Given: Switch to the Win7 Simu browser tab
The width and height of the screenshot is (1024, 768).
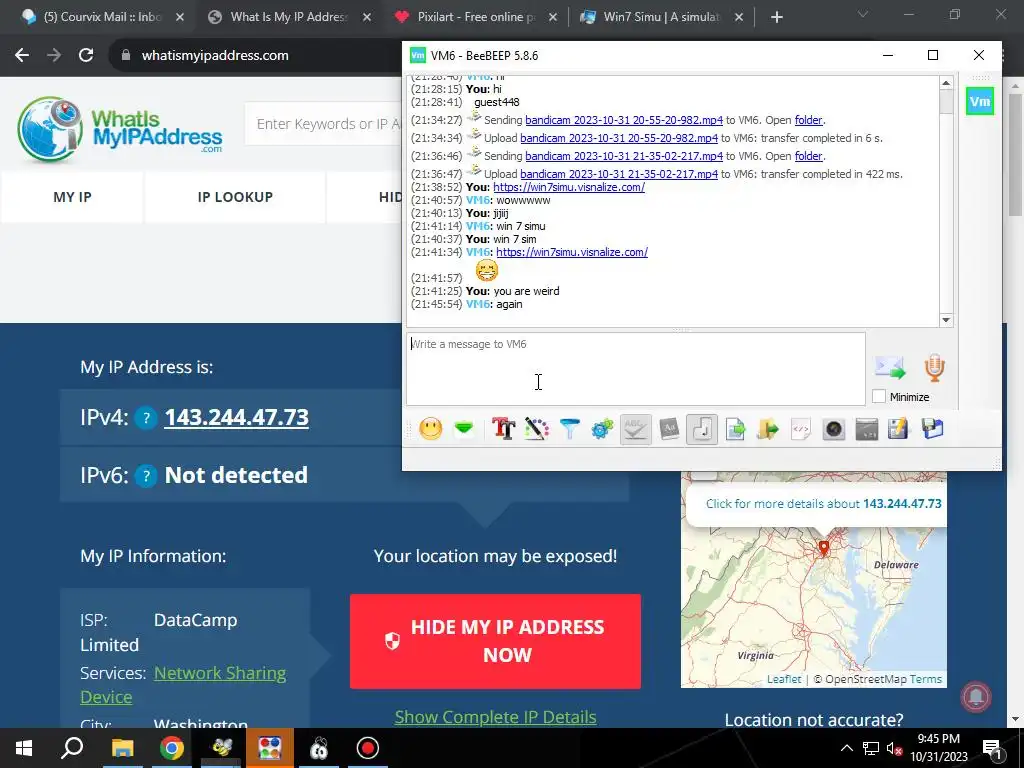Looking at the screenshot, I should [x=662, y=17].
